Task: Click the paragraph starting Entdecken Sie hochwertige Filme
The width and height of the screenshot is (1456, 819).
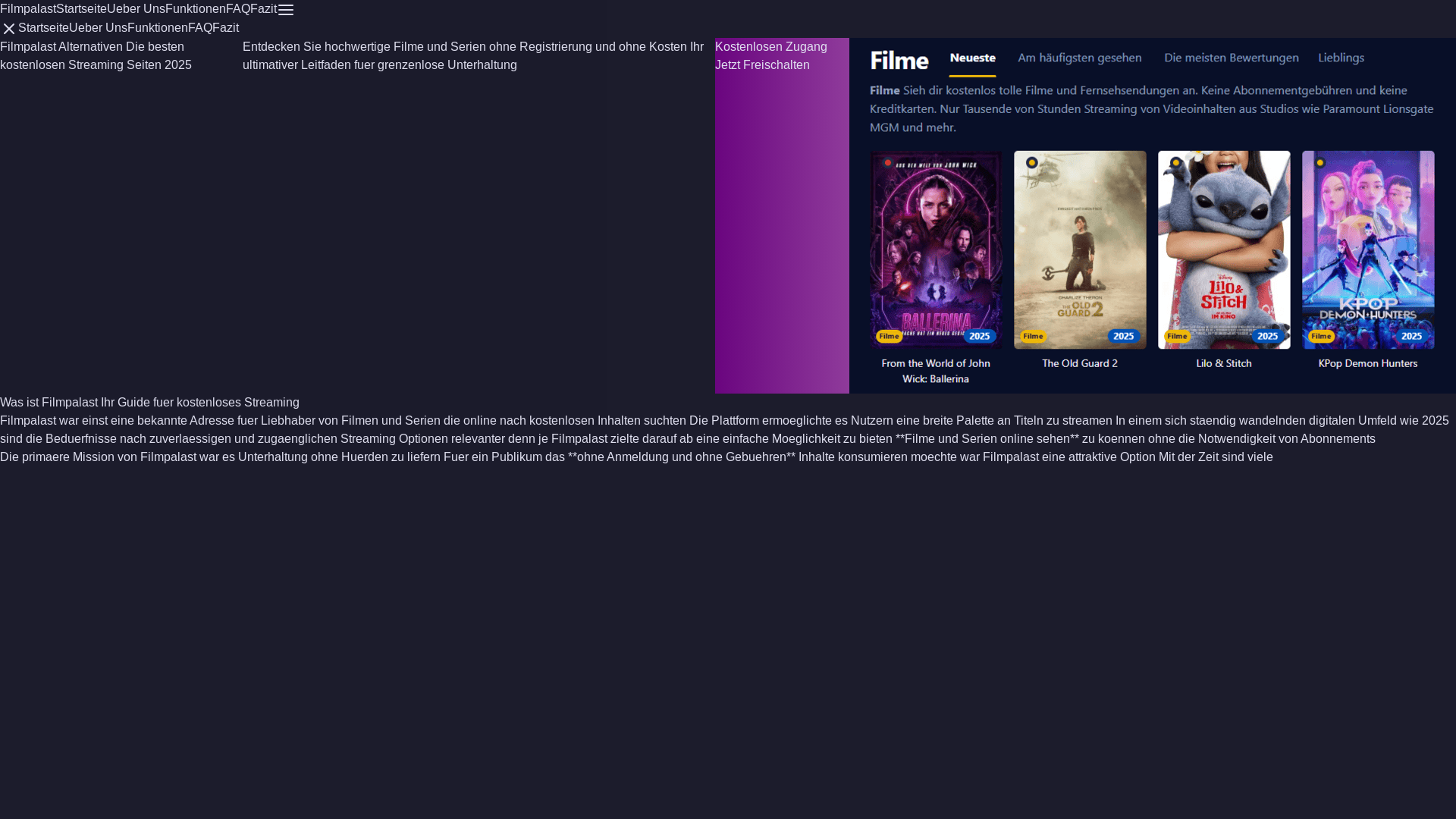Action: 473,56
